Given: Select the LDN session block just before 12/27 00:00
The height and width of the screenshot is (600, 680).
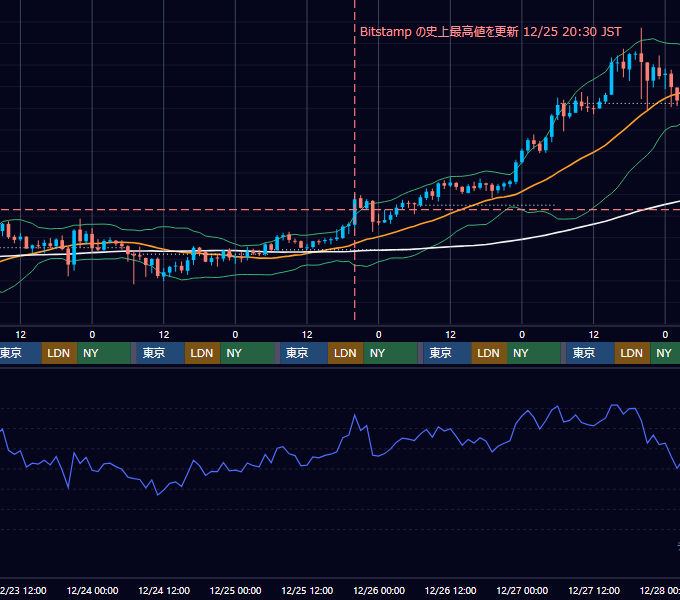Looking at the screenshot, I should pos(489,353).
